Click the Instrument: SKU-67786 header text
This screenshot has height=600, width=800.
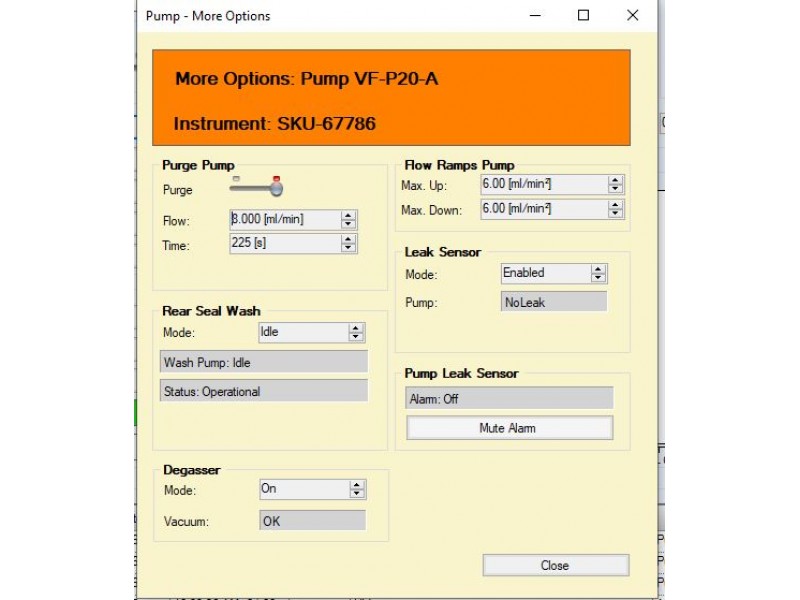pos(274,123)
